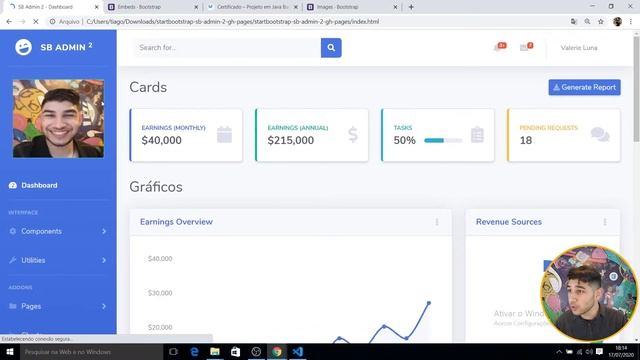Click the $40,000 monthly earnings value
Screen dimensions: 640x360
[162, 140]
